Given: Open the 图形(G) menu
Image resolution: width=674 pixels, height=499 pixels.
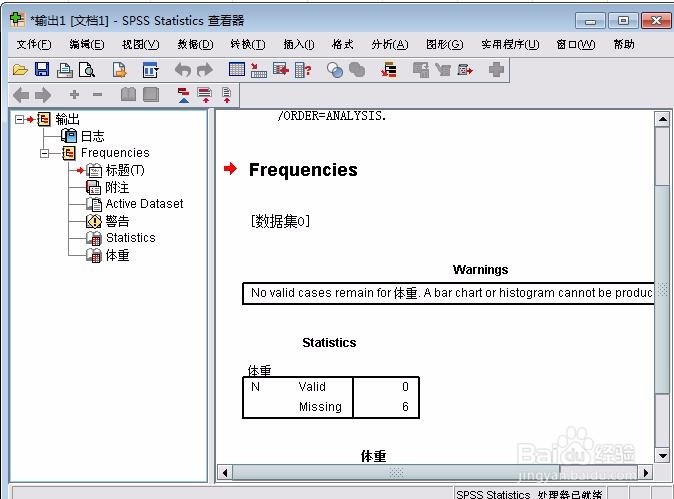Looking at the screenshot, I should point(444,44).
